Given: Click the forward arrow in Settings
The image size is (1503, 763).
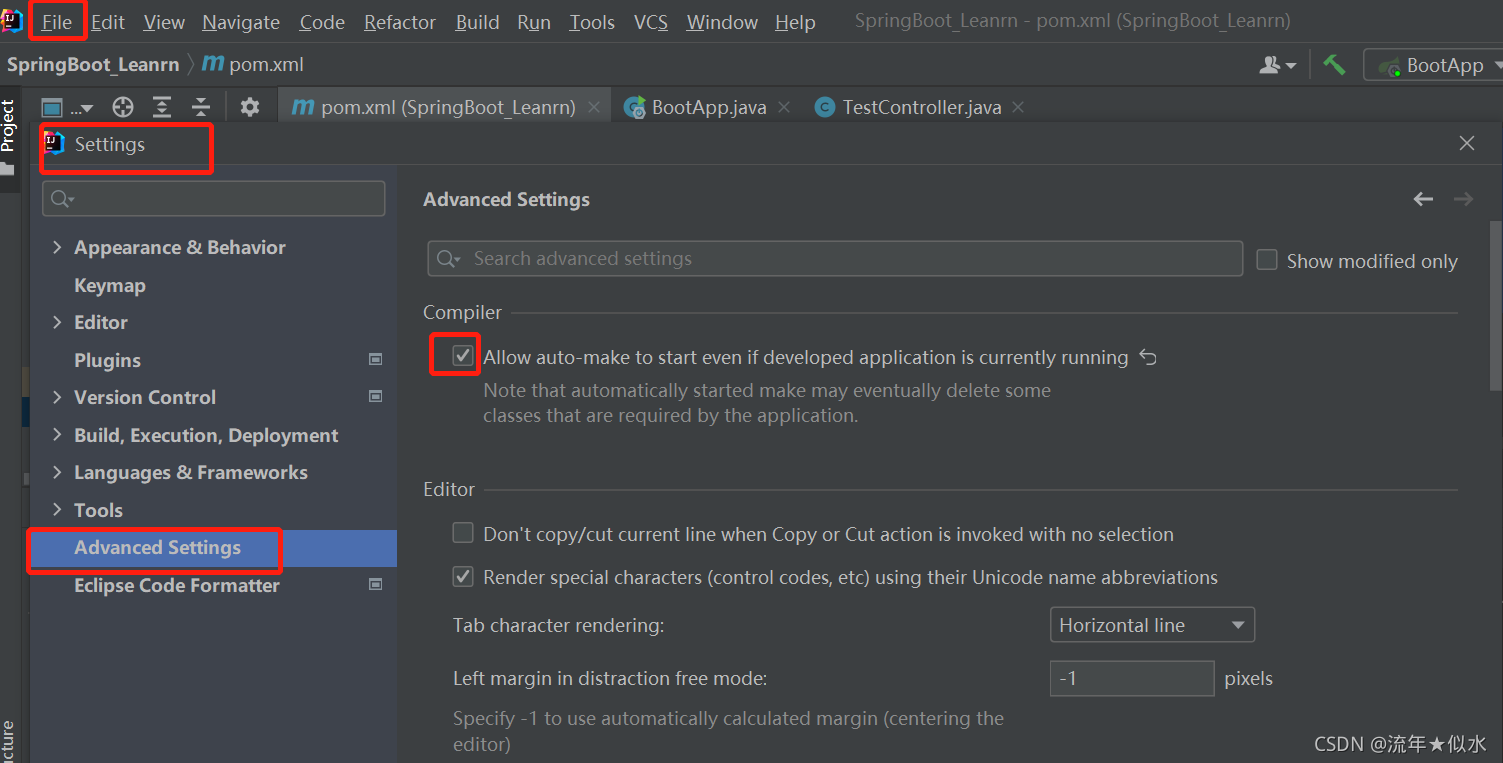Looking at the screenshot, I should pyautogui.click(x=1463, y=199).
